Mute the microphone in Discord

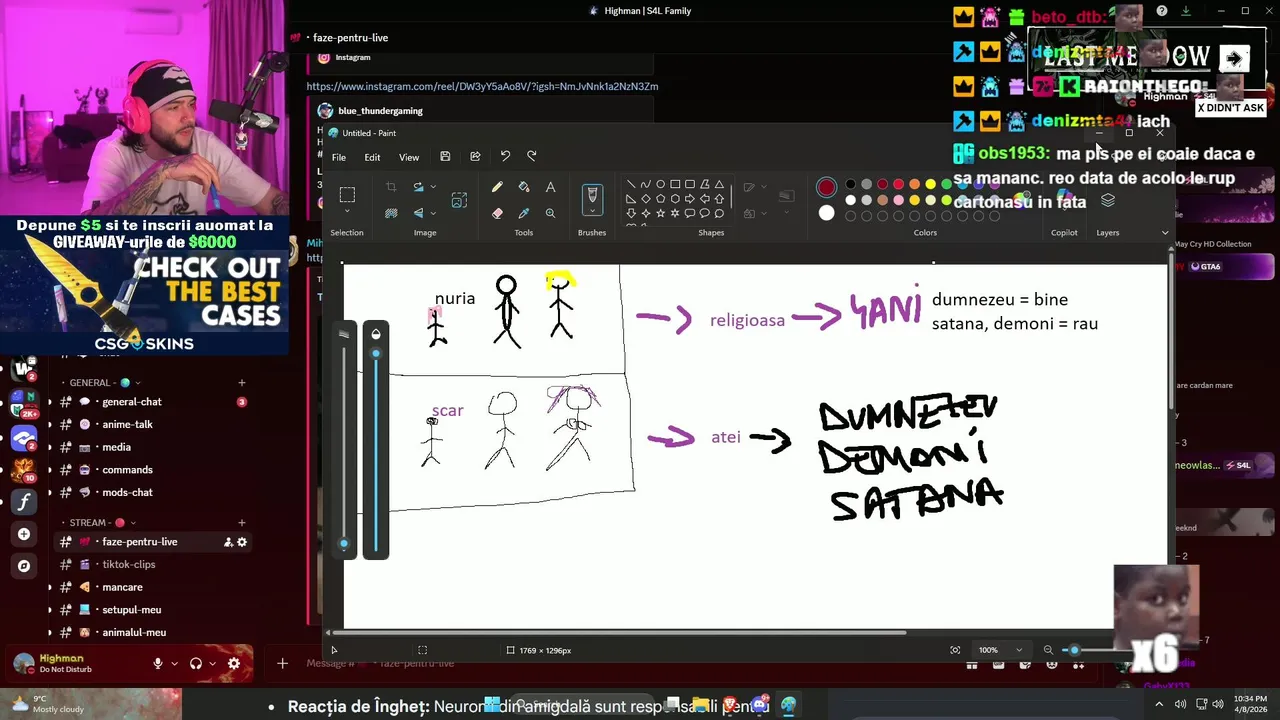point(158,663)
